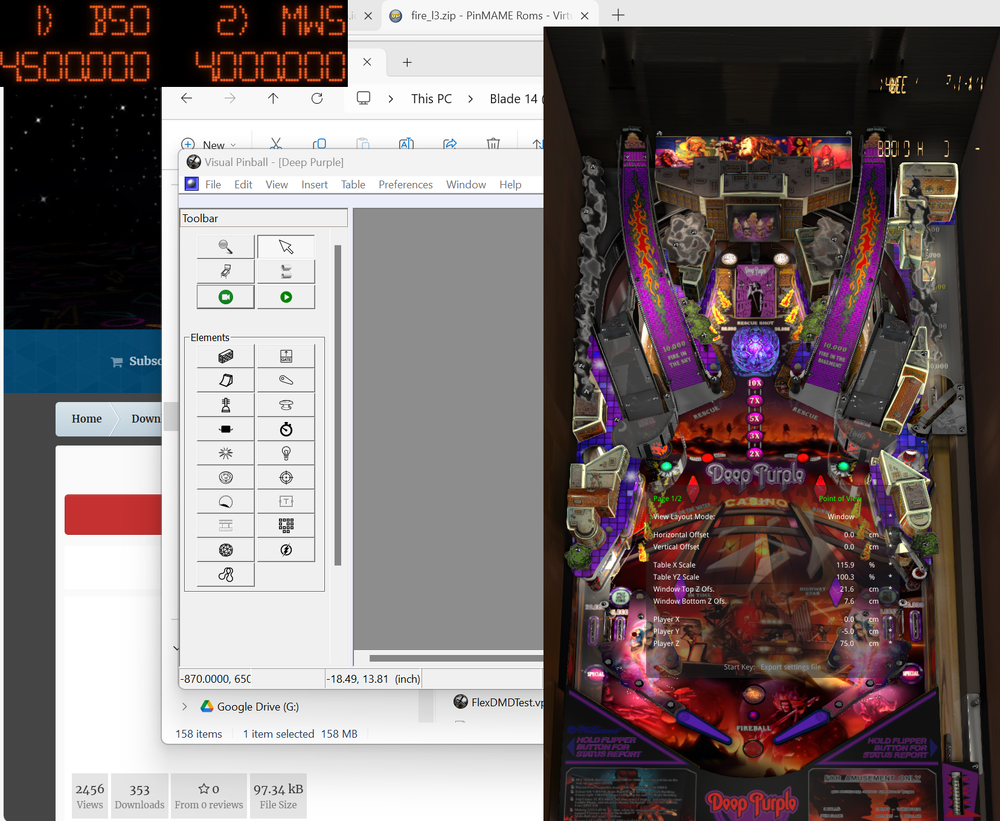Start the green camera mode button
The height and width of the screenshot is (821, 1000).
(226, 297)
